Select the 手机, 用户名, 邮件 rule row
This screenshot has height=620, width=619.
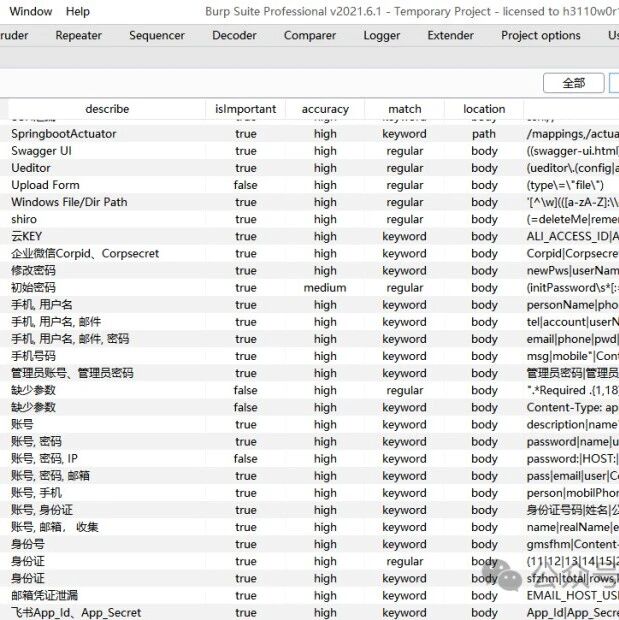309,321
